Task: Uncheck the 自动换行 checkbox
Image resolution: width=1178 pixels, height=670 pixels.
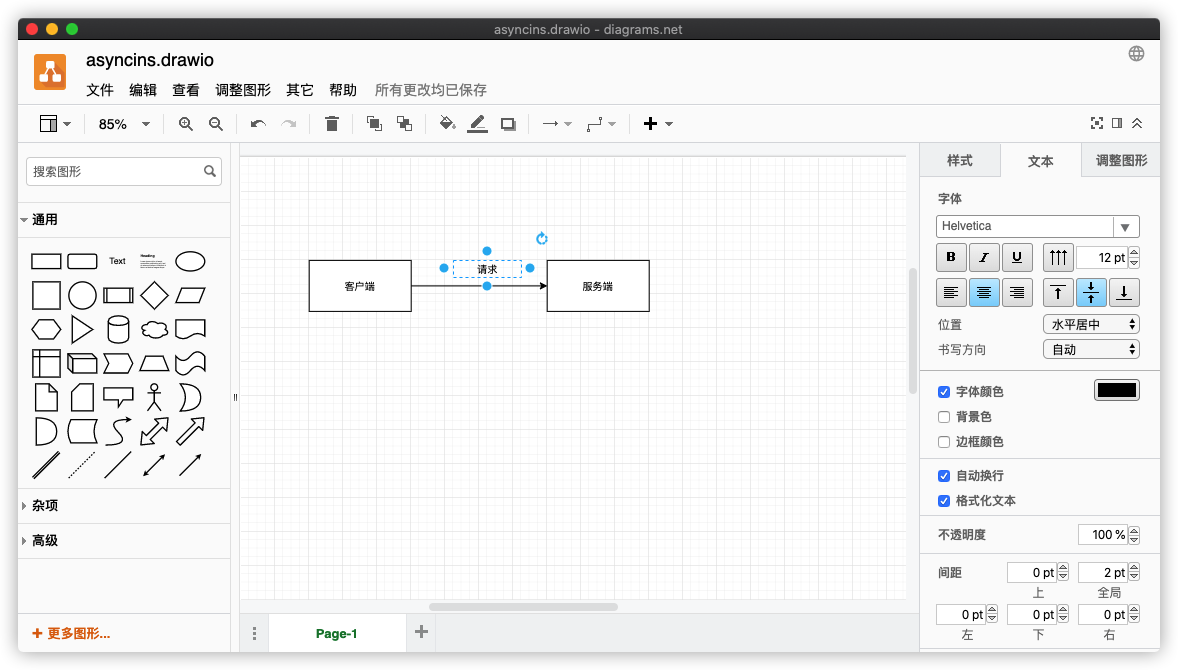Action: 944,476
